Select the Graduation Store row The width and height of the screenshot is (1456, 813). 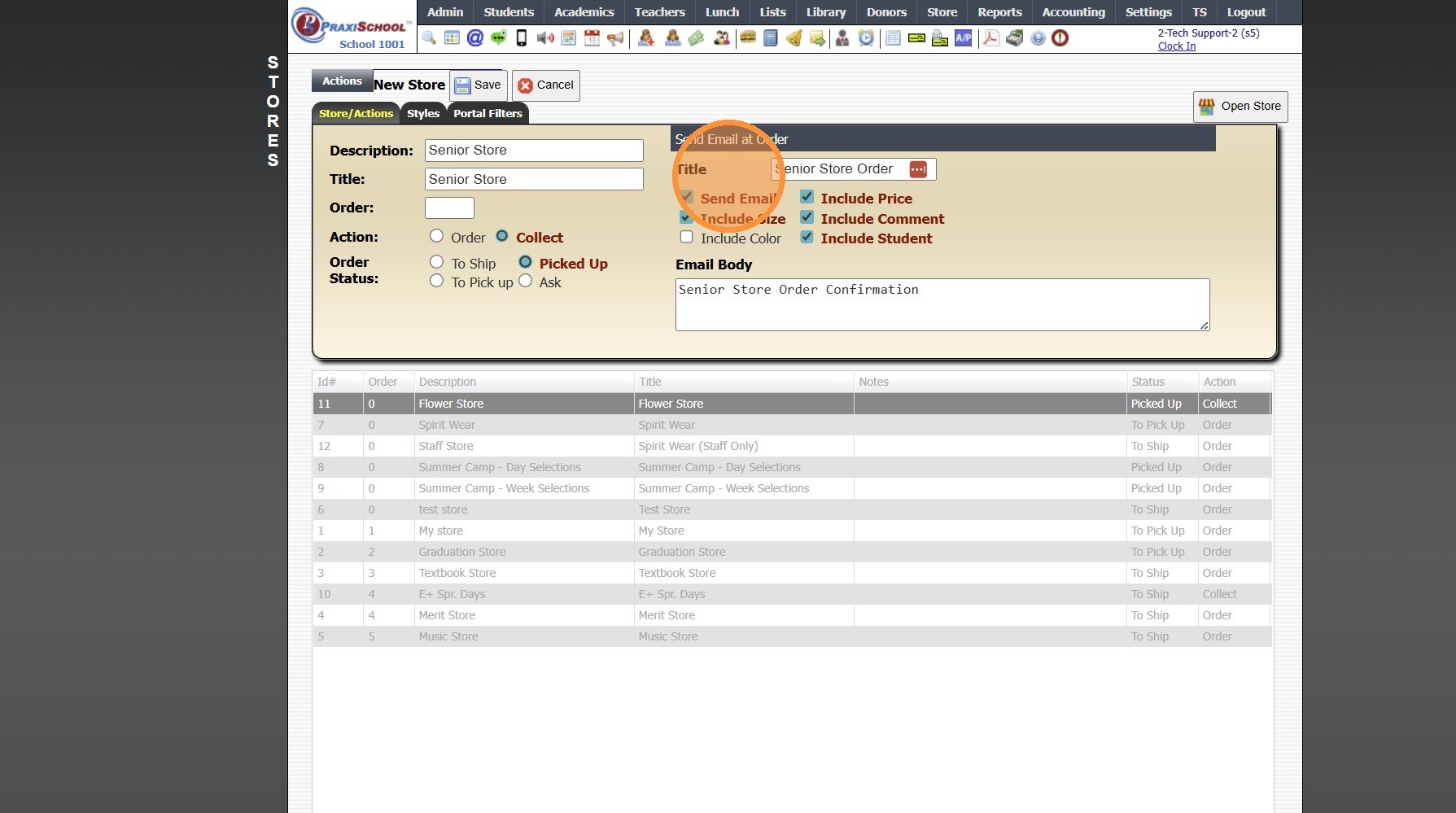pyautogui.click(x=792, y=552)
